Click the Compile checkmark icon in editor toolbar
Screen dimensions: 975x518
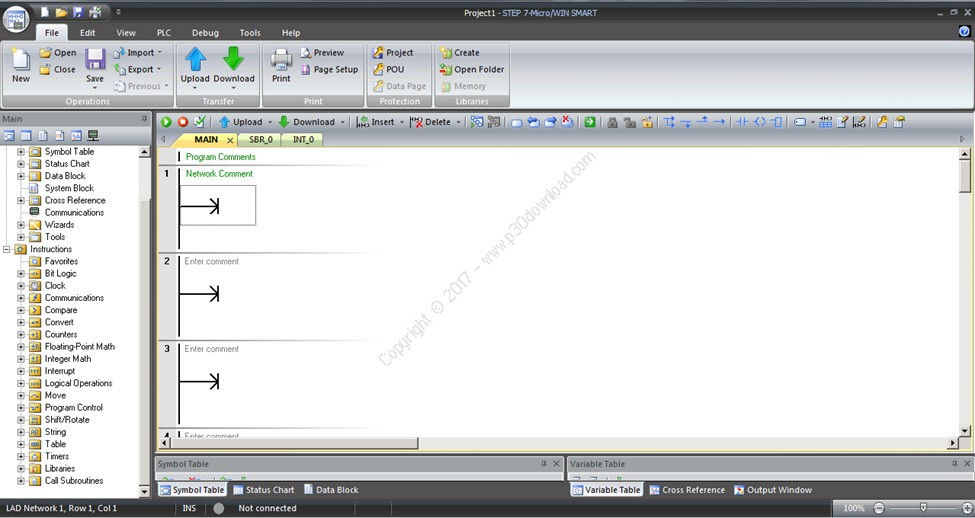(200, 122)
